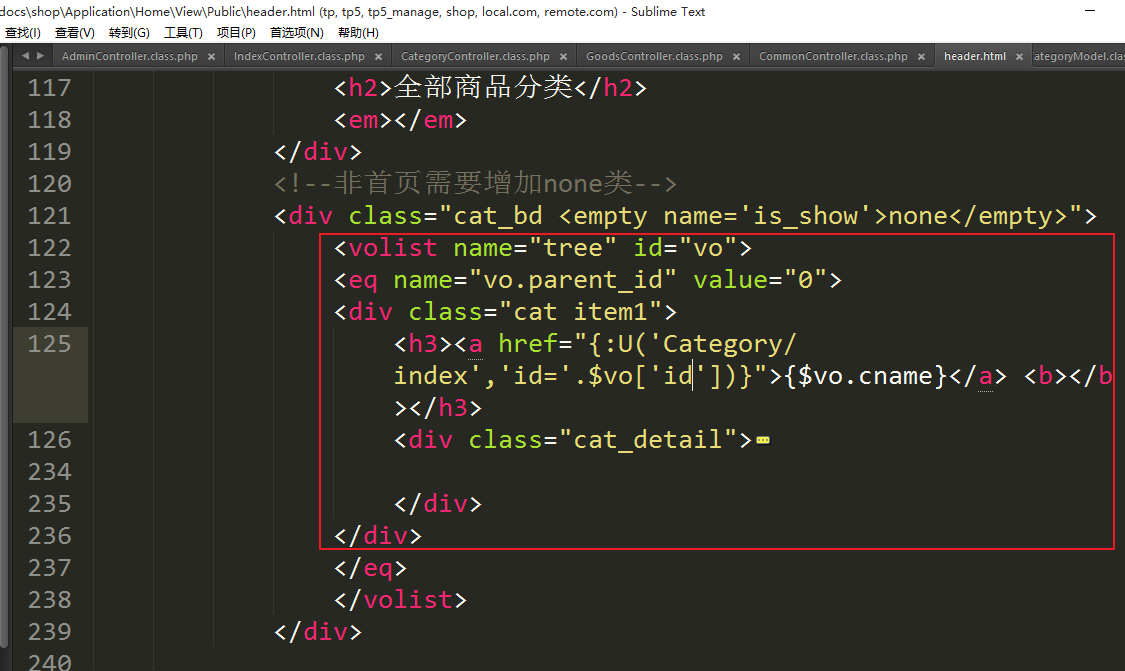Open the 查看(V) View menu

coord(74,33)
